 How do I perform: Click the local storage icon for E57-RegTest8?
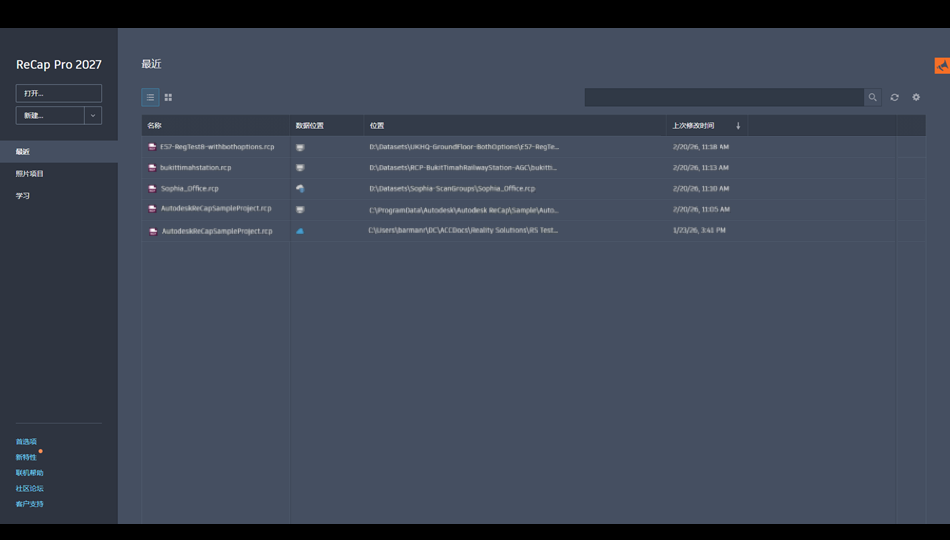(x=300, y=147)
